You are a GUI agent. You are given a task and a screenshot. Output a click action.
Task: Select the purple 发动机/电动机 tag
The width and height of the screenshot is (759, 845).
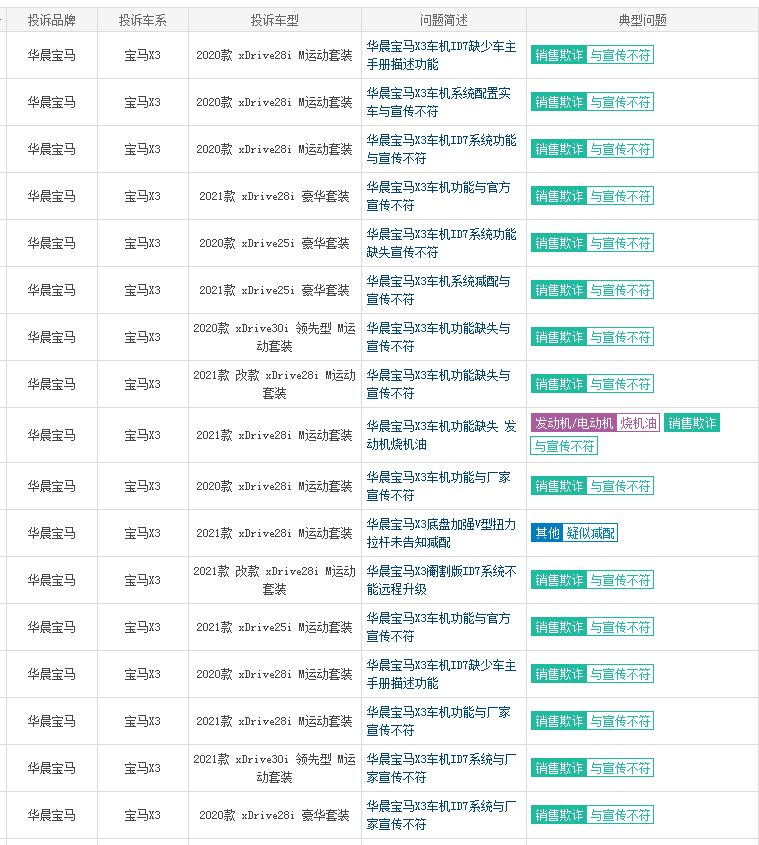coord(574,423)
